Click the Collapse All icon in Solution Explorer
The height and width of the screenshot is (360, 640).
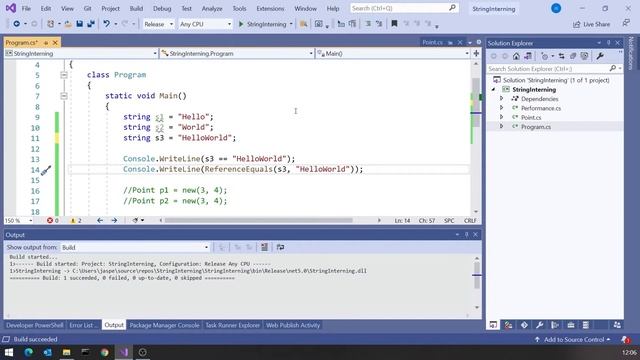[x=573, y=56]
